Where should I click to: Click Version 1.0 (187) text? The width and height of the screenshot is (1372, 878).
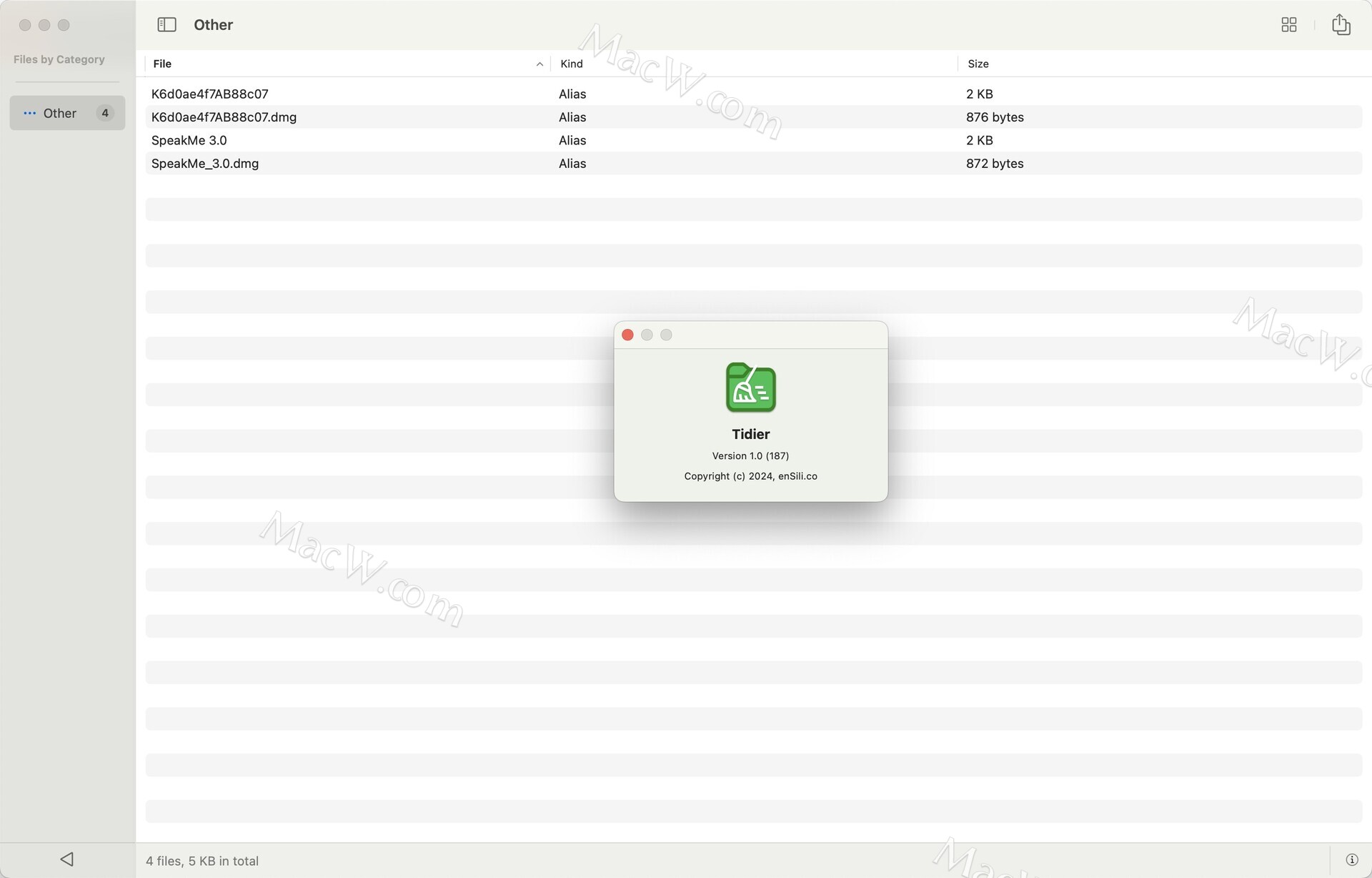tap(750, 455)
